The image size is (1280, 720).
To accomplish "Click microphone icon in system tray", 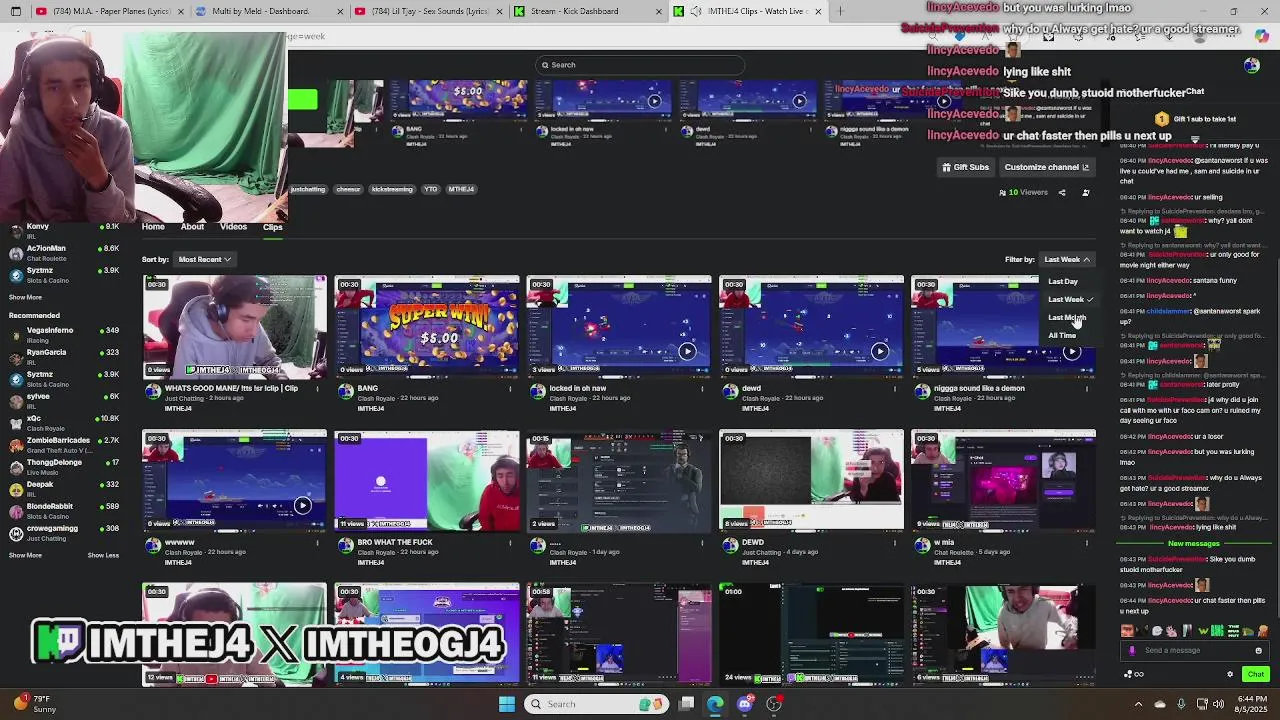I will tap(1181, 704).
